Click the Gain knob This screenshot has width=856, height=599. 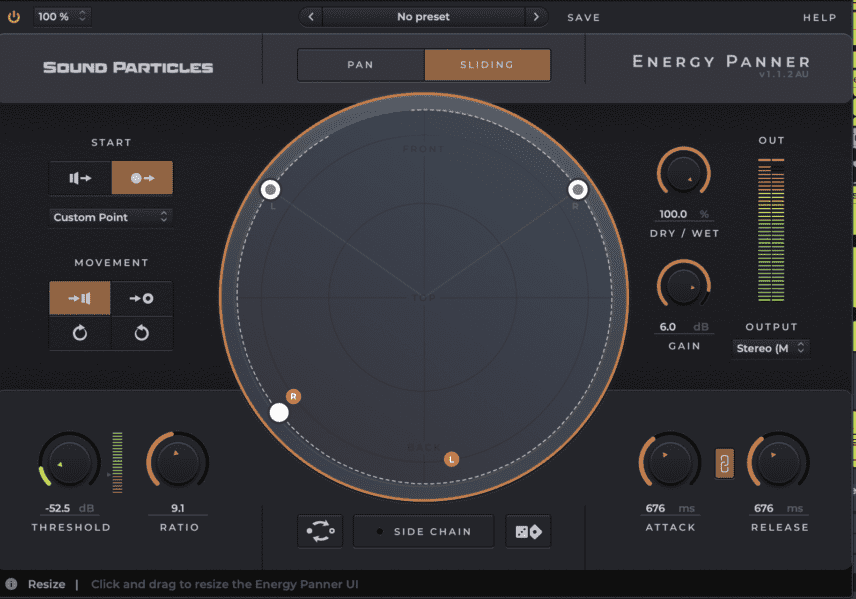(683, 286)
